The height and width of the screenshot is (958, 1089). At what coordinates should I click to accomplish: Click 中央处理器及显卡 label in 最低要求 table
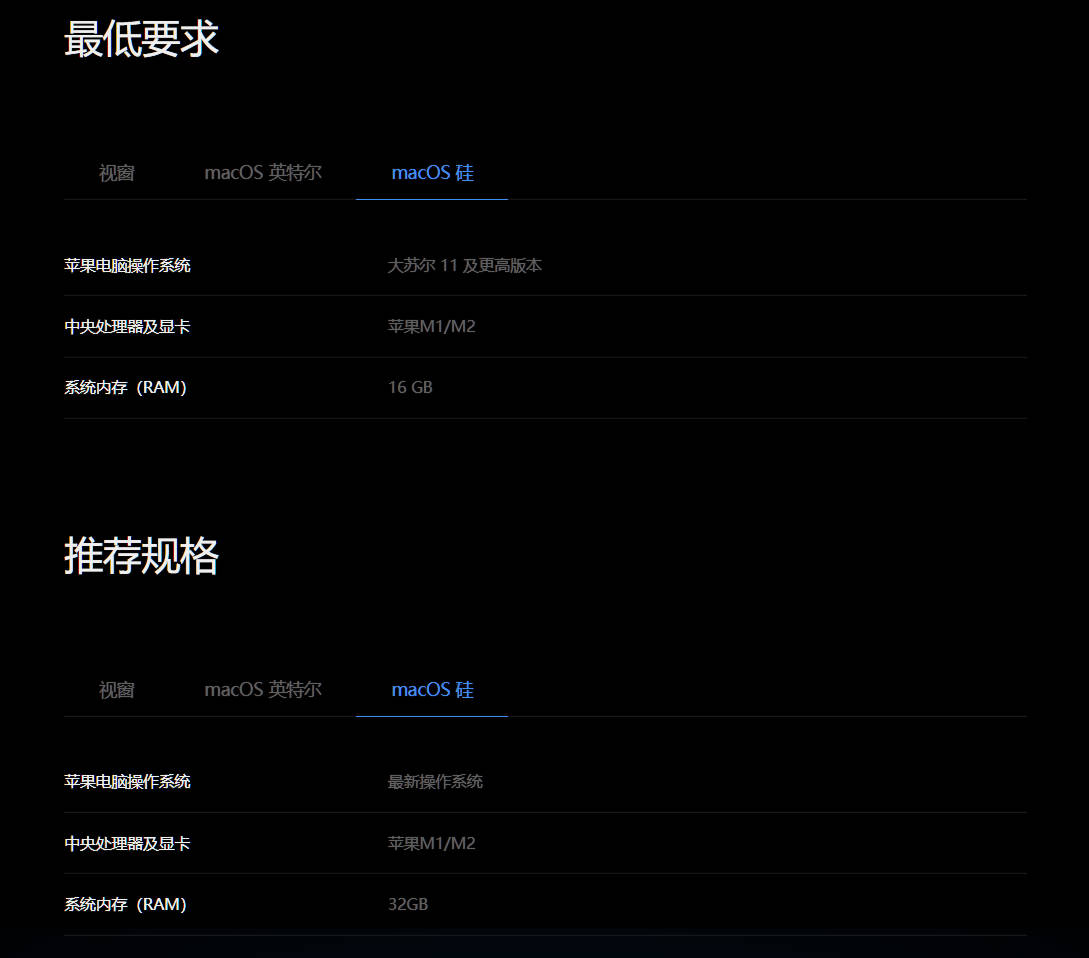127,327
